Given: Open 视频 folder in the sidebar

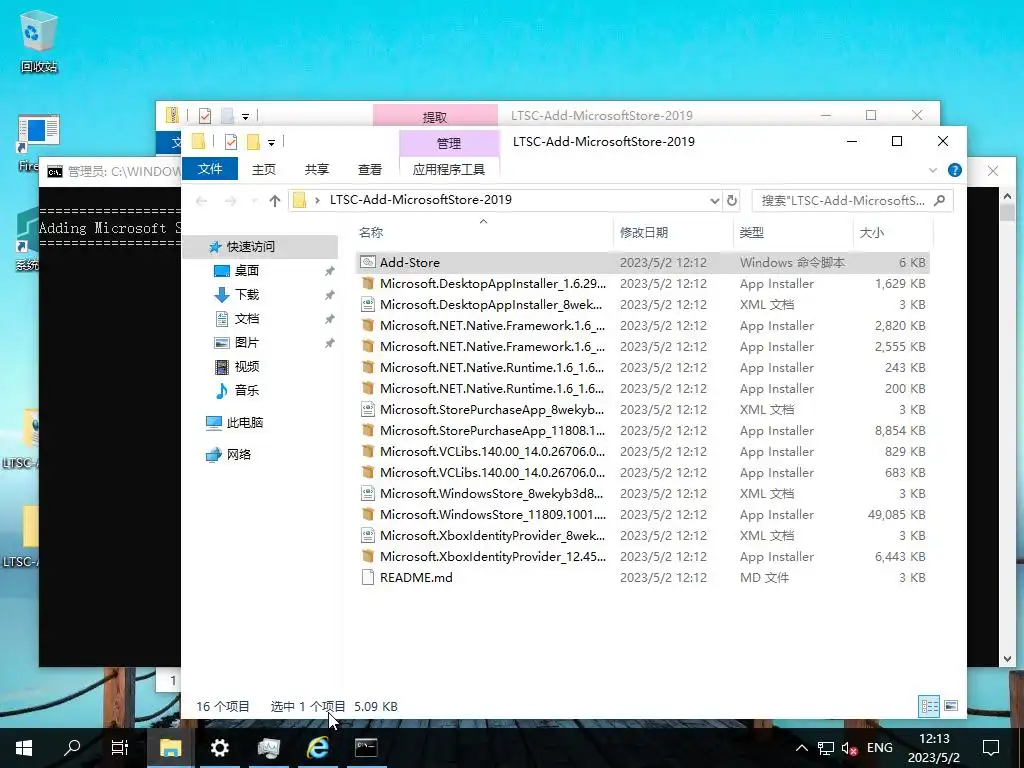Looking at the screenshot, I should coord(246,366).
